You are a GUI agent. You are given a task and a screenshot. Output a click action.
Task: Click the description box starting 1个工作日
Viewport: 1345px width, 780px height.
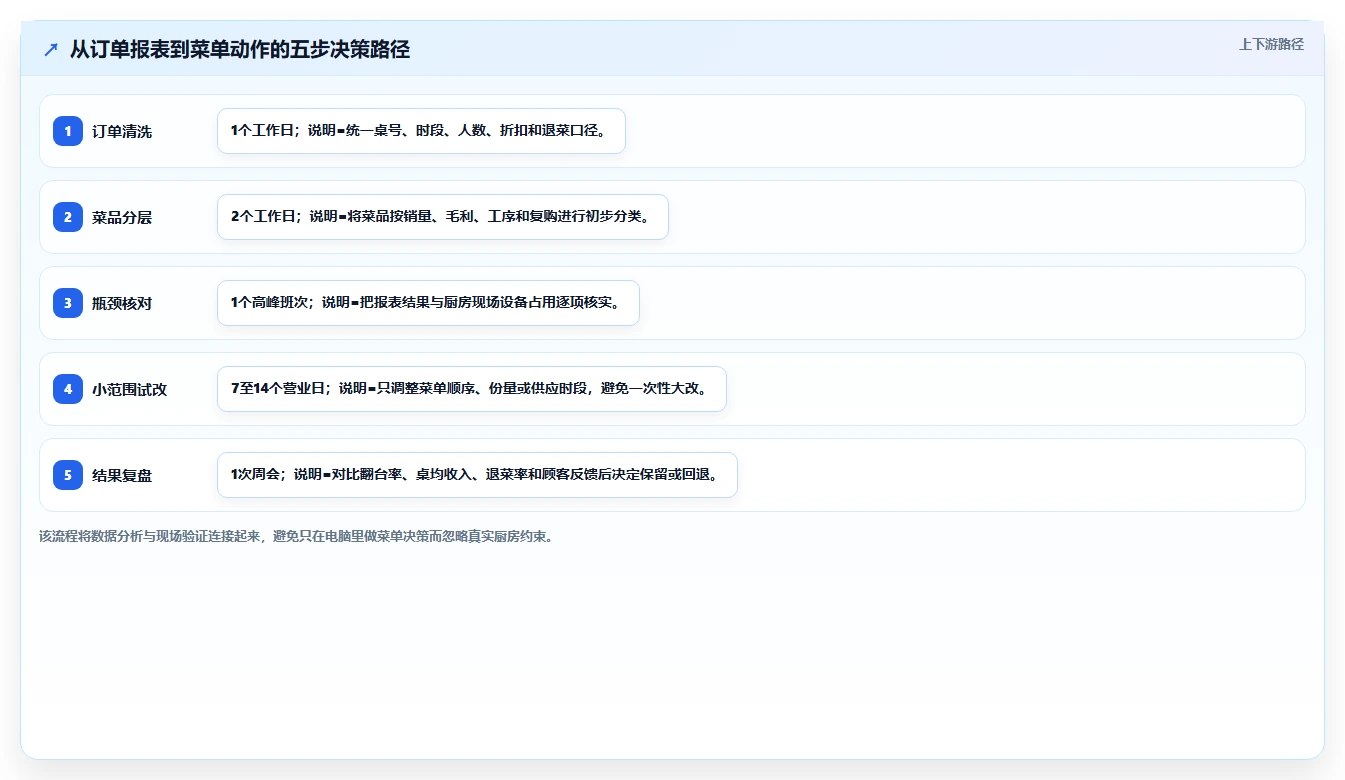coord(421,131)
